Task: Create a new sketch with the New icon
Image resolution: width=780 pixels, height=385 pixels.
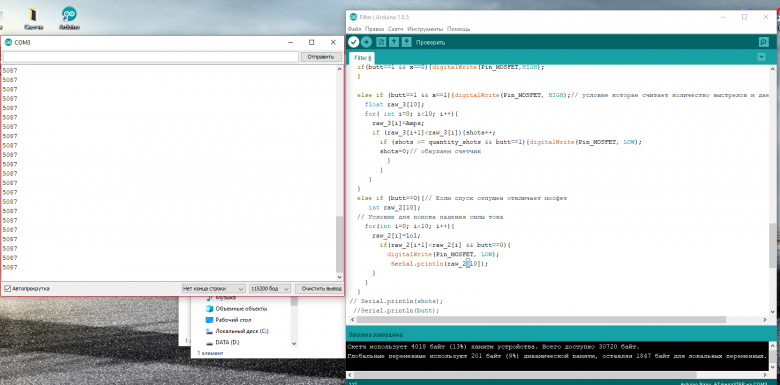Action: pos(381,42)
